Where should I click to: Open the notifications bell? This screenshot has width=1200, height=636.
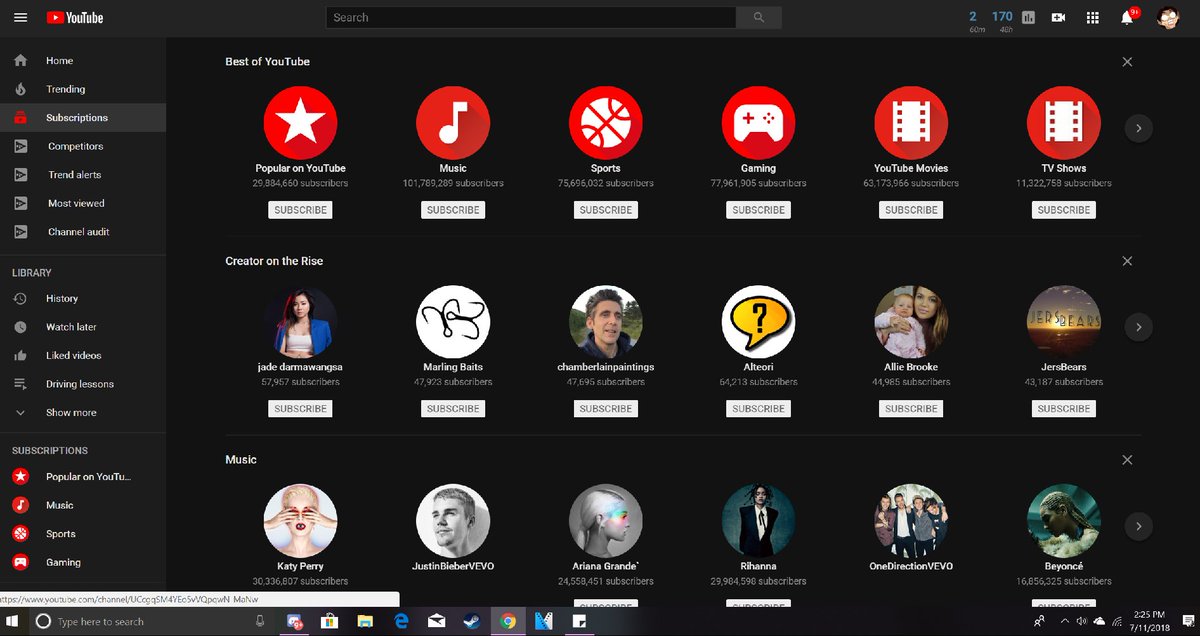(1128, 17)
